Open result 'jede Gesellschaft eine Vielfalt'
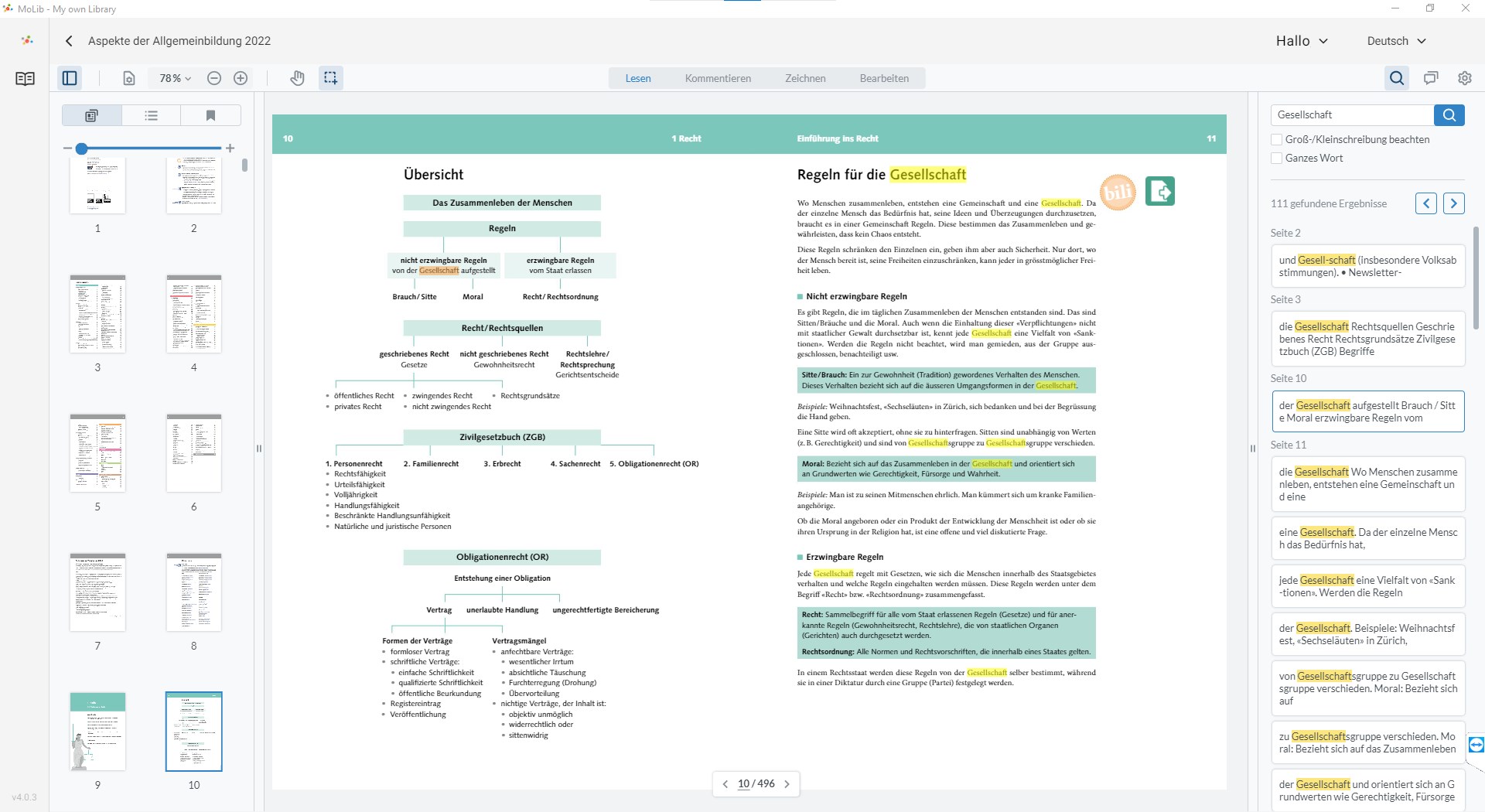 coord(1367,586)
